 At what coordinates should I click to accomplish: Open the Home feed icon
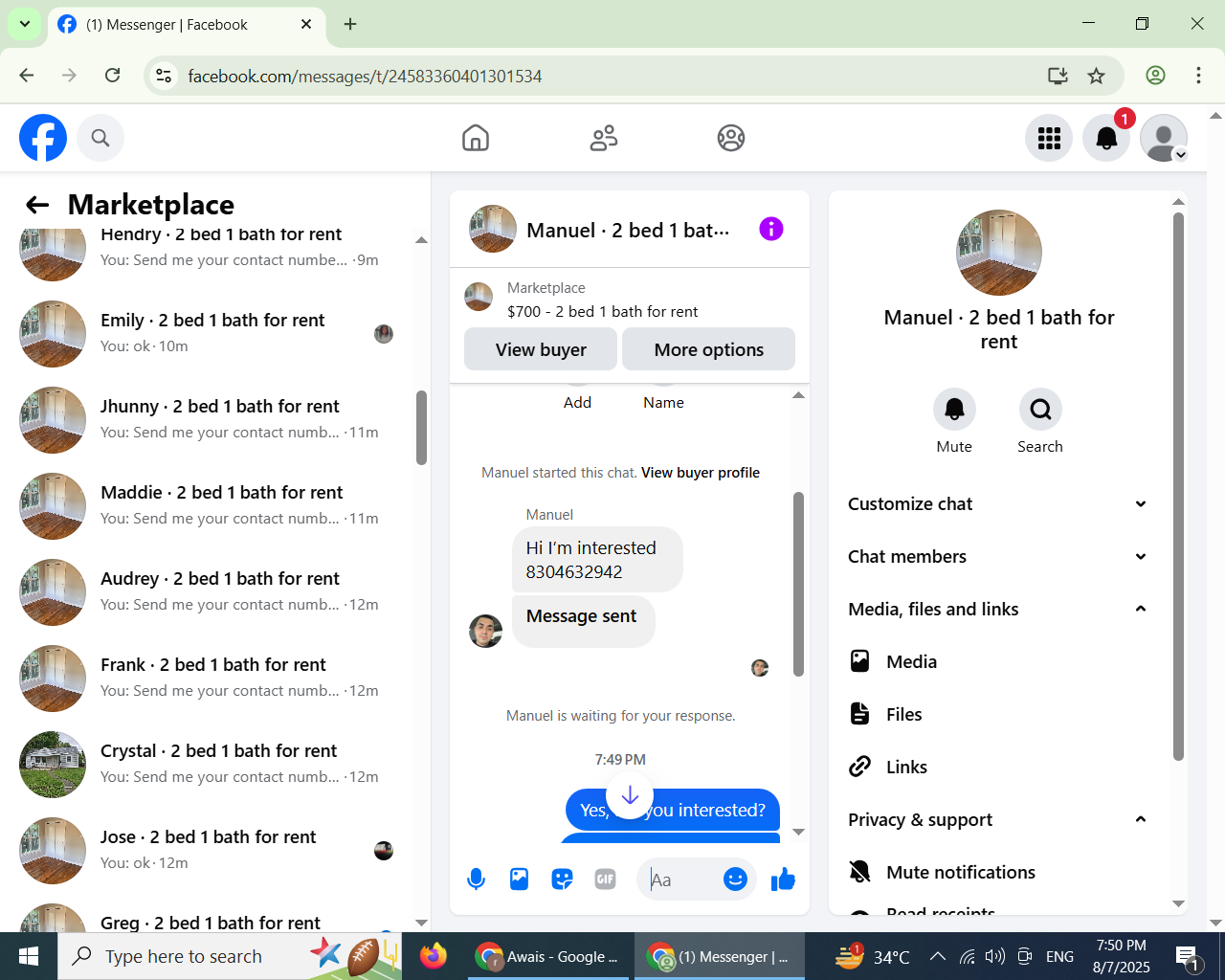tap(476, 138)
